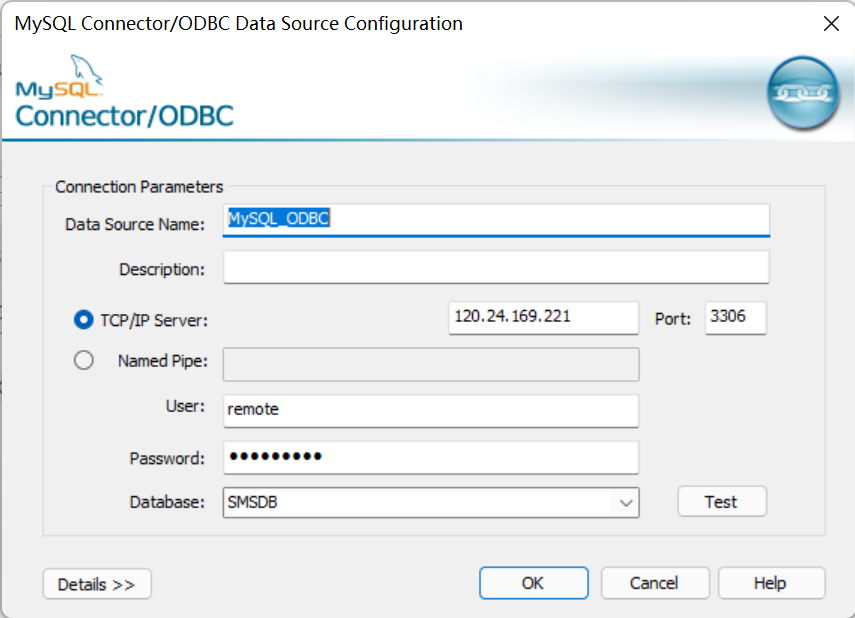Focus the Data Source Name field
Viewport: 855px width, 618px height.
click(496, 220)
